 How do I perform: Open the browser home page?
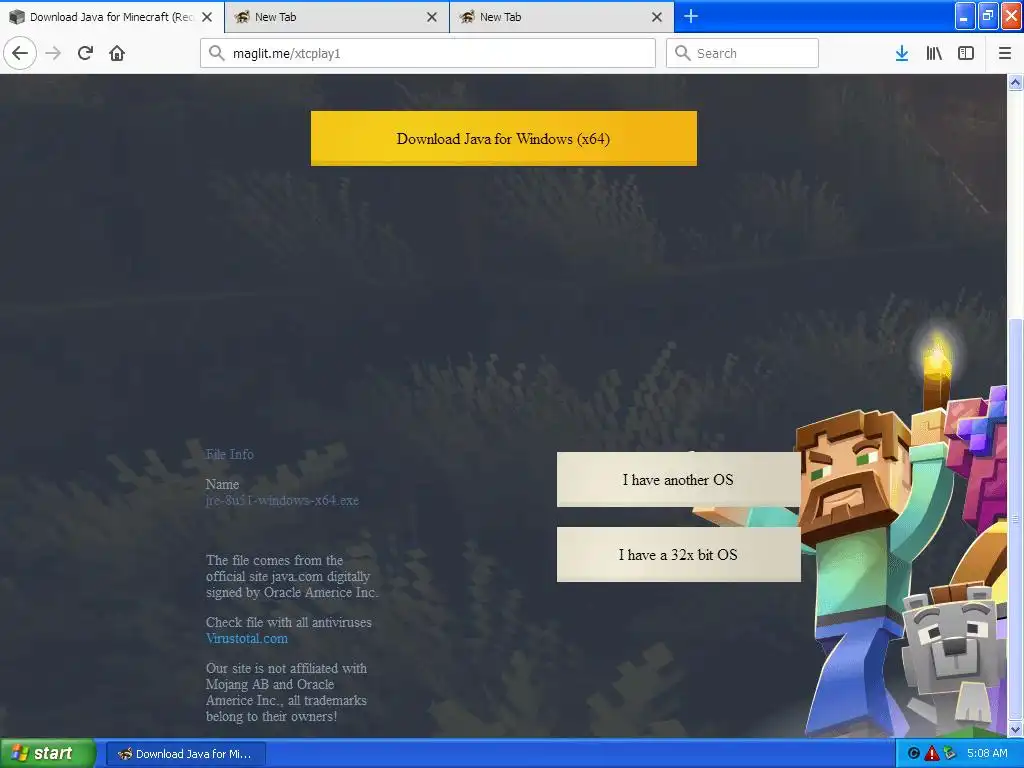click(117, 53)
